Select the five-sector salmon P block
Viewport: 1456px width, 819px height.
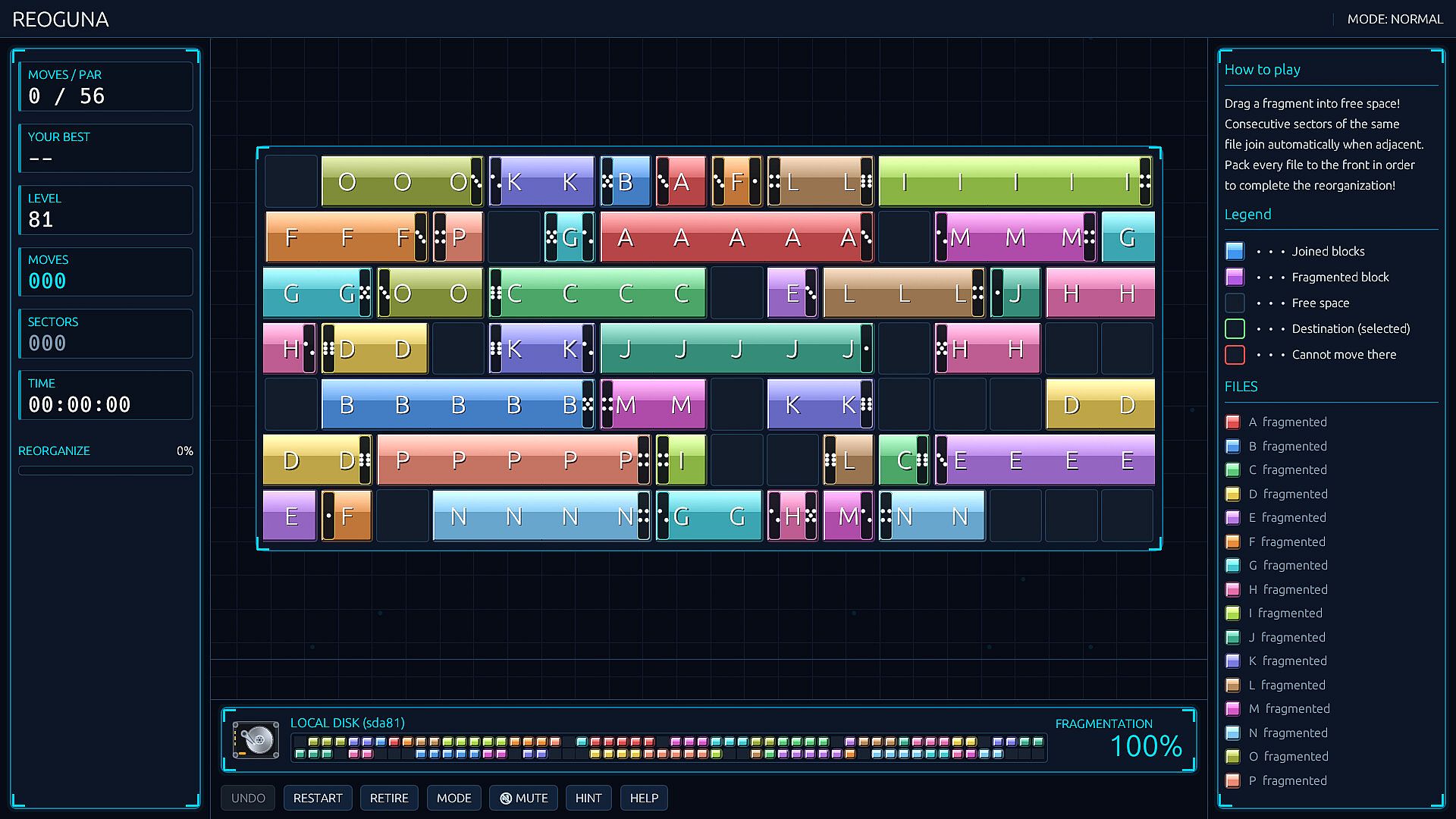click(513, 460)
